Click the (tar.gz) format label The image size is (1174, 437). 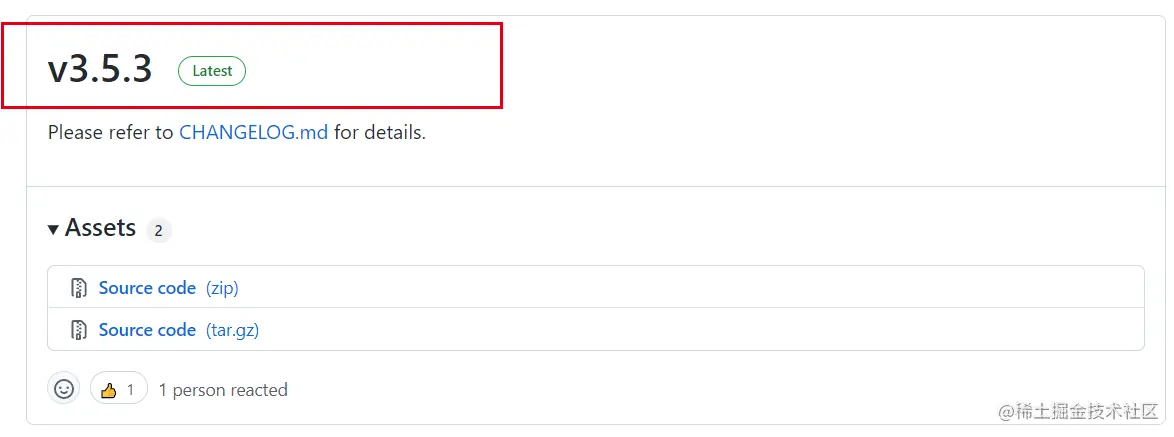click(232, 330)
